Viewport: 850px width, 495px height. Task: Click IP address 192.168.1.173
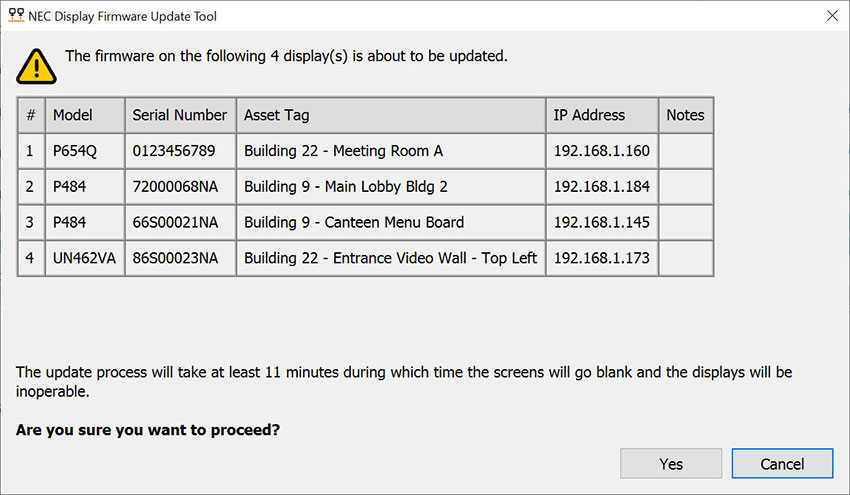click(601, 258)
